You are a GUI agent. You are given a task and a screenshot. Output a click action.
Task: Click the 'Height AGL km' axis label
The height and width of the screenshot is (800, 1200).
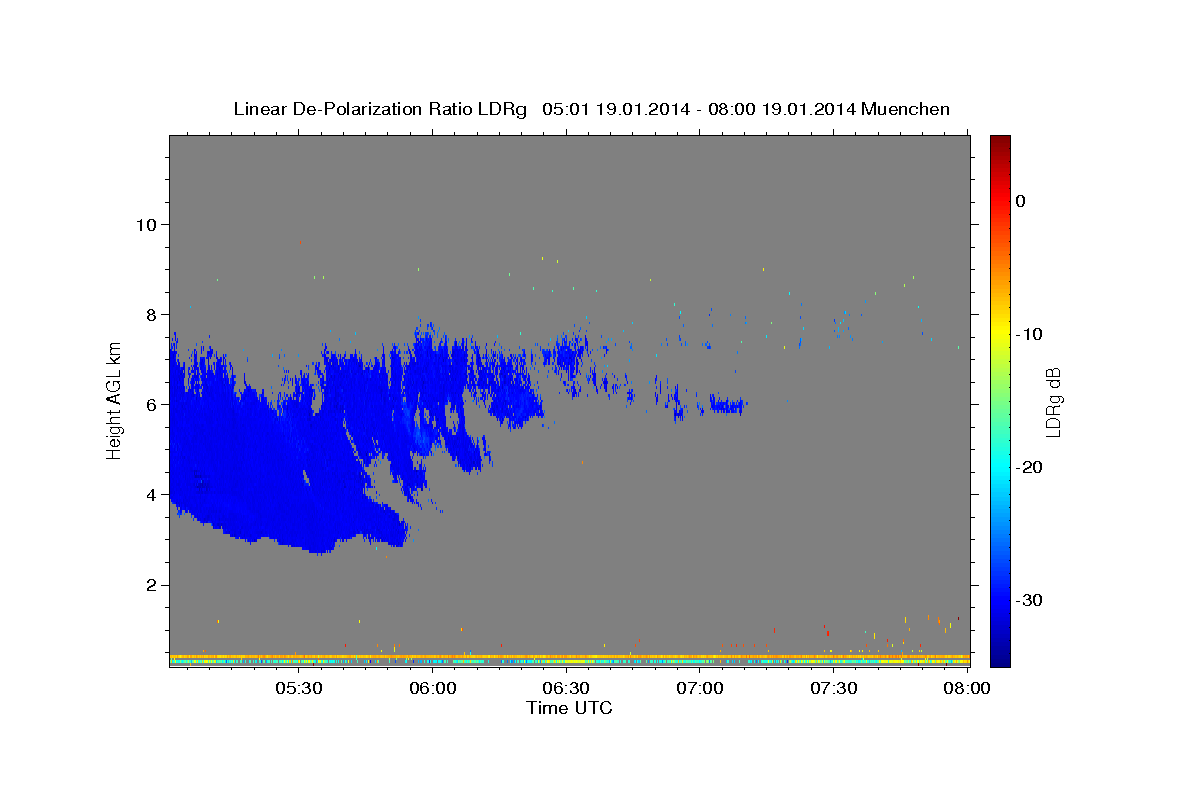(115, 400)
